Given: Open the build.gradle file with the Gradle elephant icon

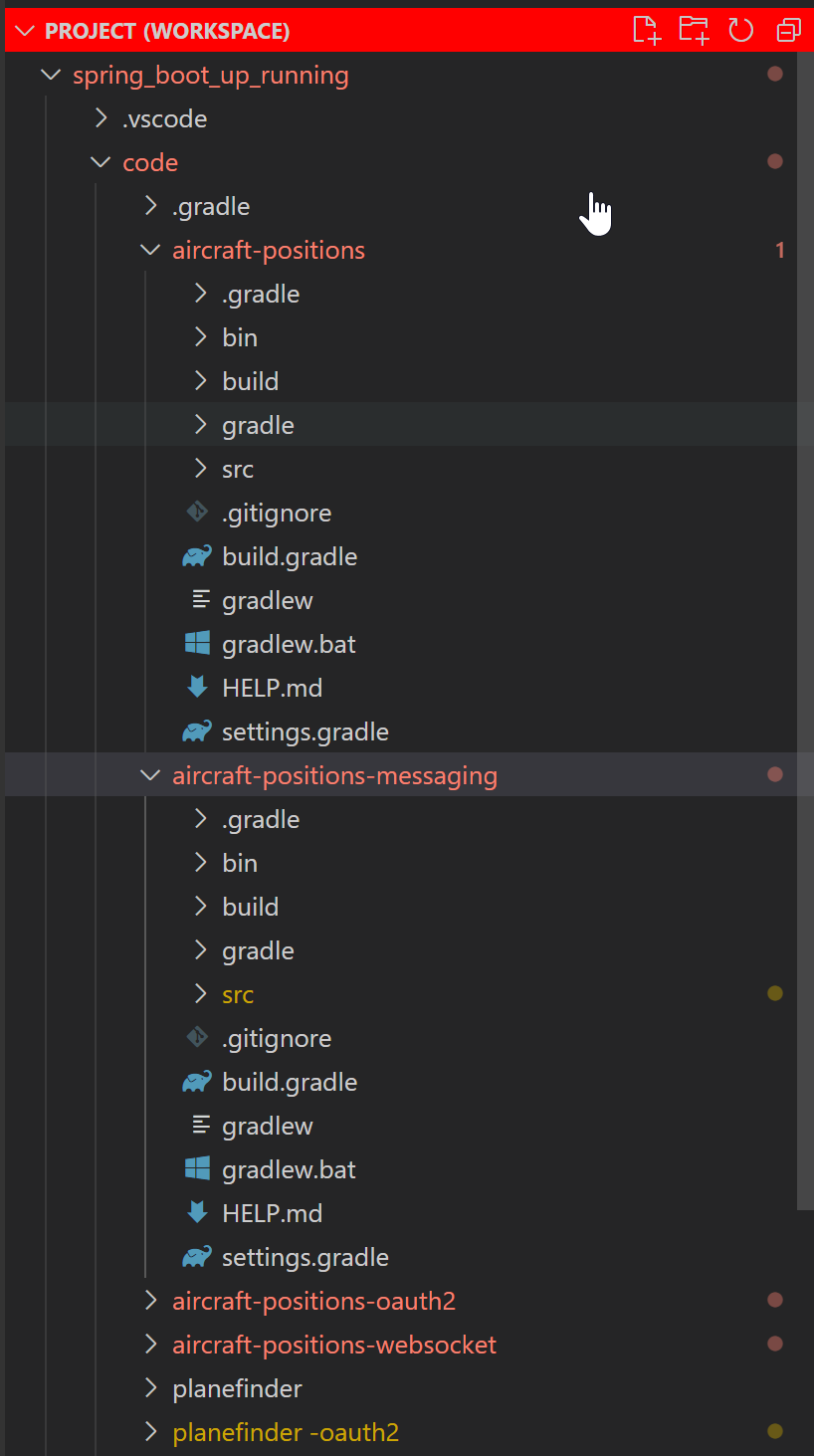Looking at the screenshot, I should pyautogui.click(x=290, y=555).
